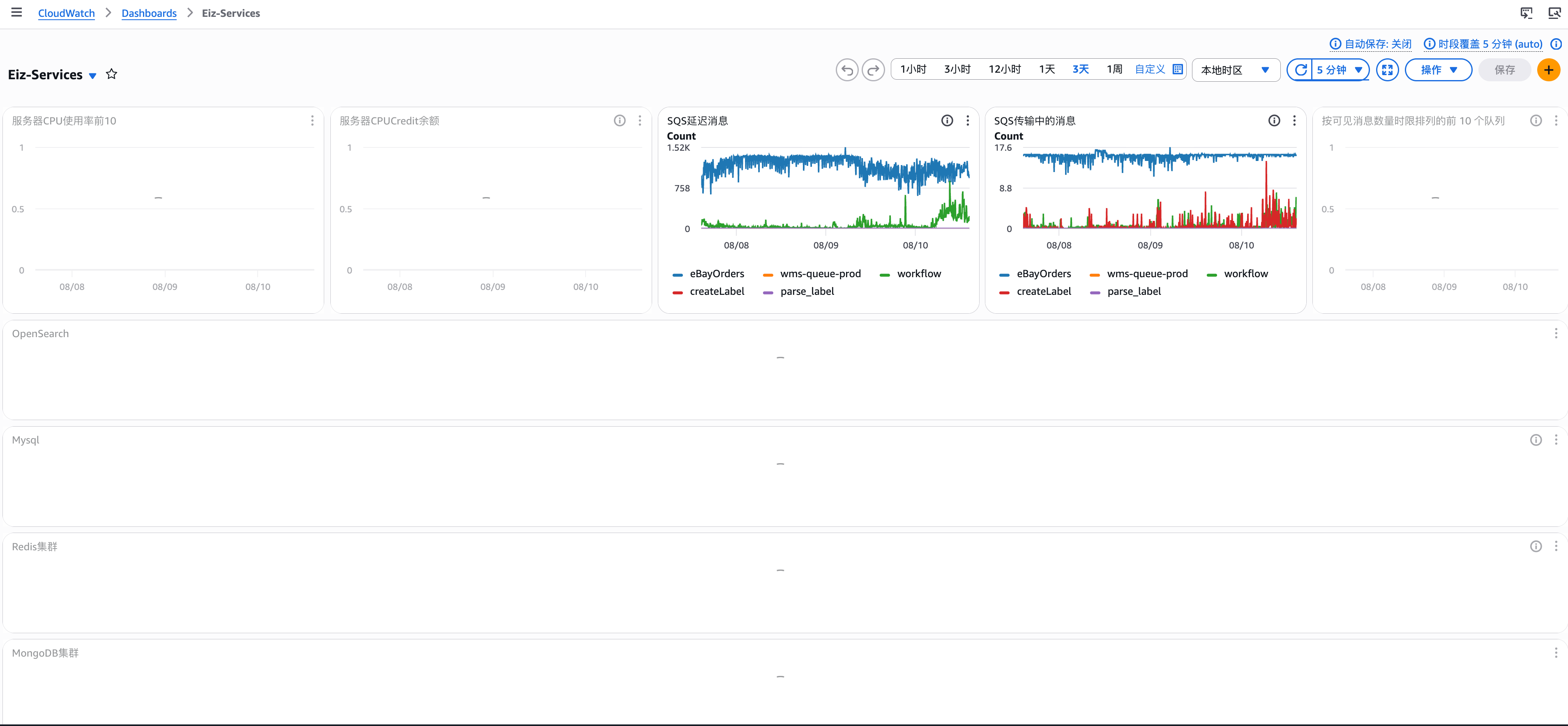Show info for 服务器CPUCredit余额 widget

tap(620, 120)
